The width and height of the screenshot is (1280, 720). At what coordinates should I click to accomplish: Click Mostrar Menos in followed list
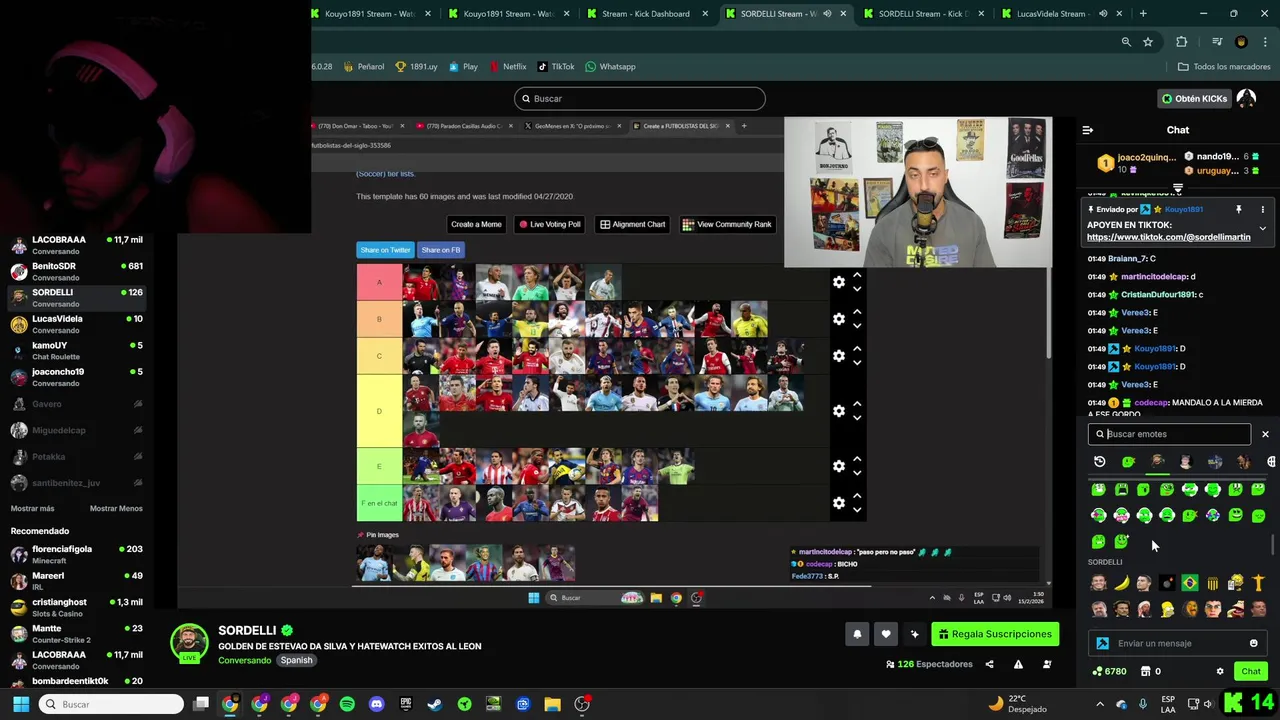tap(116, 508)
